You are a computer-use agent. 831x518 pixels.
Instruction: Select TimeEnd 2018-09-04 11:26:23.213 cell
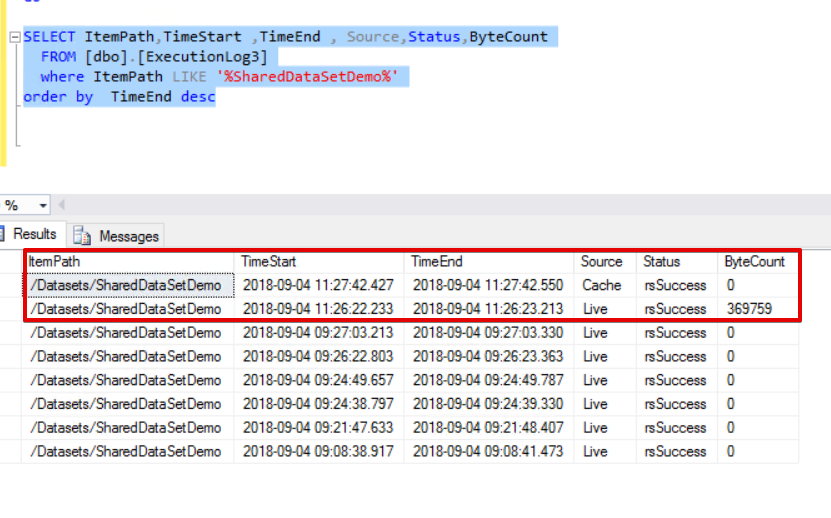pyautogui.click(x=489, y=309)
